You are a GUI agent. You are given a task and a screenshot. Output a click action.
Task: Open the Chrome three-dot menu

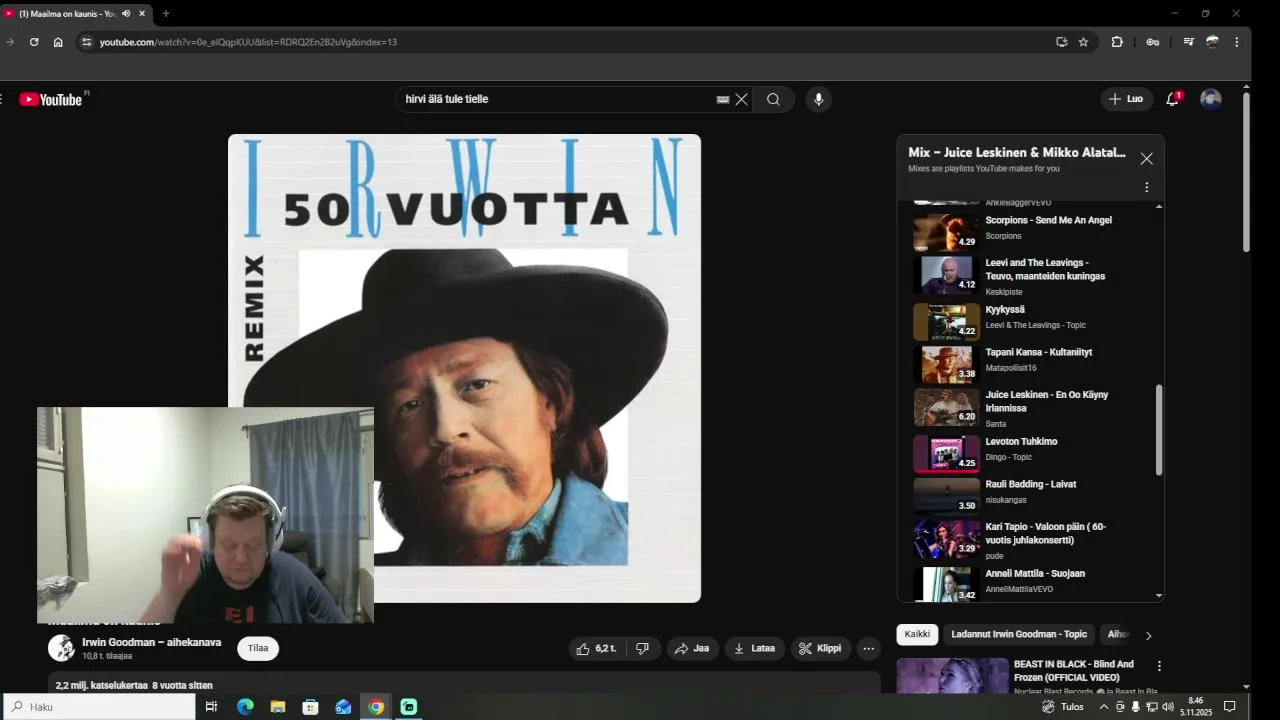pos(1236,42)
